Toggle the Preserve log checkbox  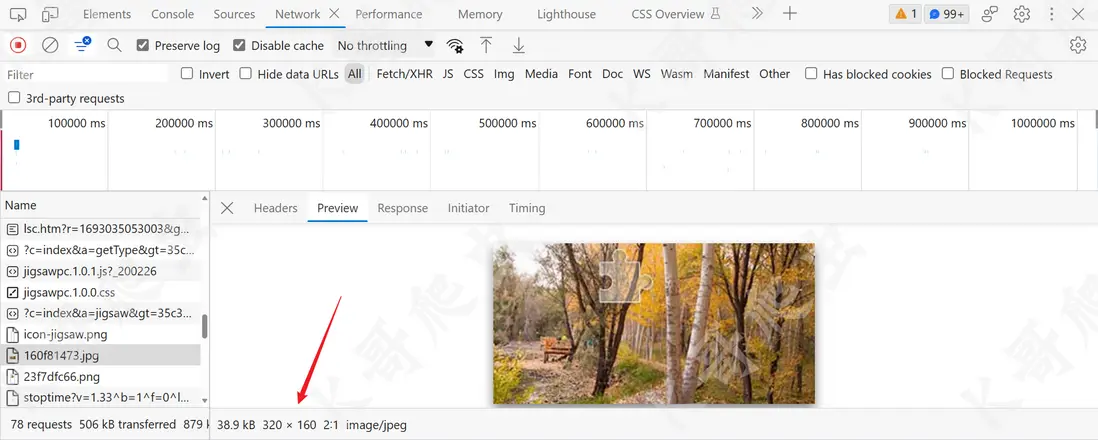[143, 46]
